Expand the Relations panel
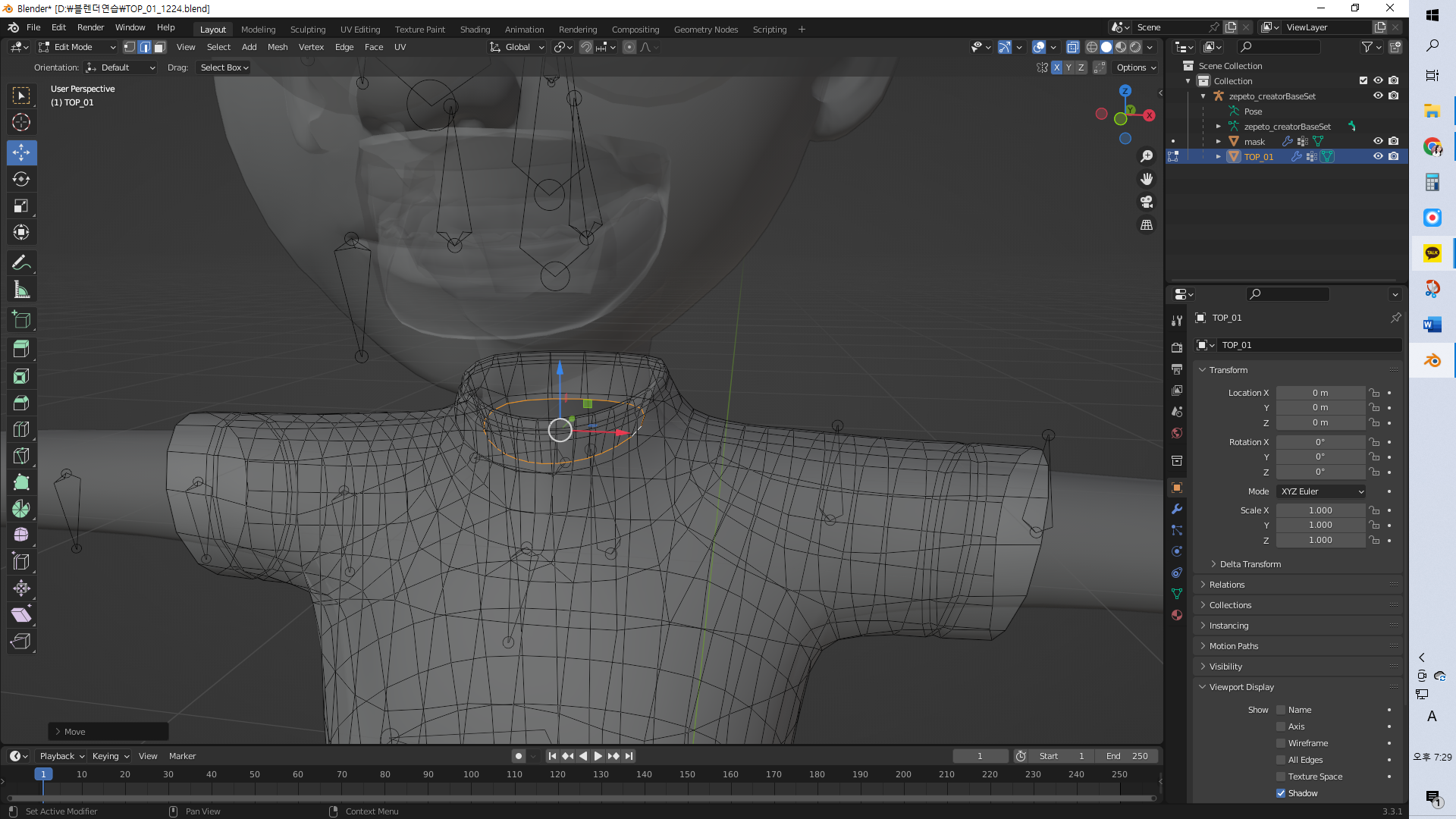Viewport: 1456px width, 819px height. (1226, 585)
